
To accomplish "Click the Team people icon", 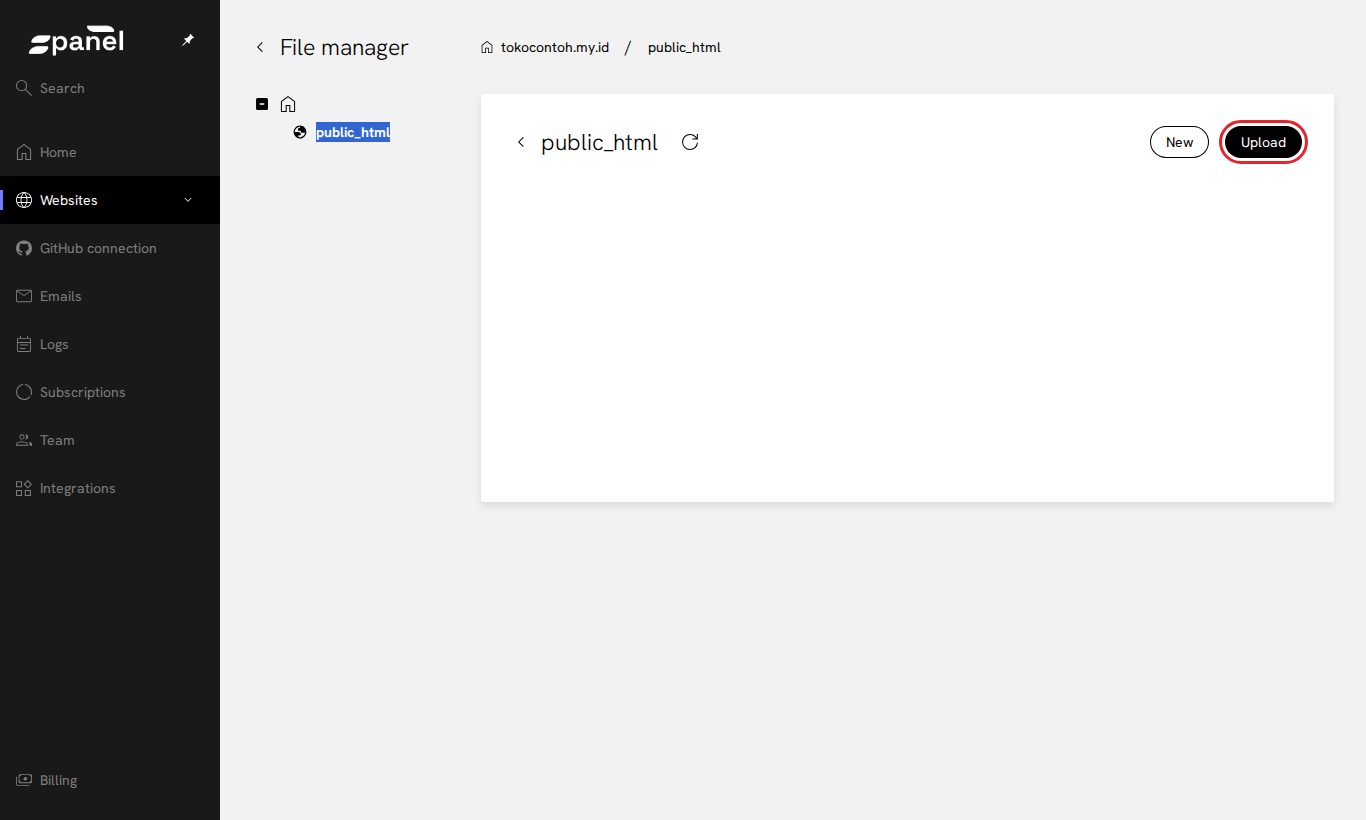I will (24, 440).
